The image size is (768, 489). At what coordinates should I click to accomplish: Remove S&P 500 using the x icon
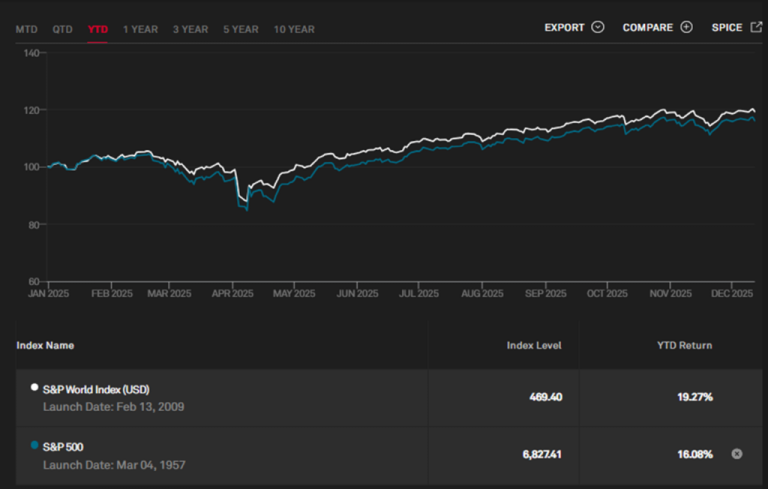click(737, 454)
